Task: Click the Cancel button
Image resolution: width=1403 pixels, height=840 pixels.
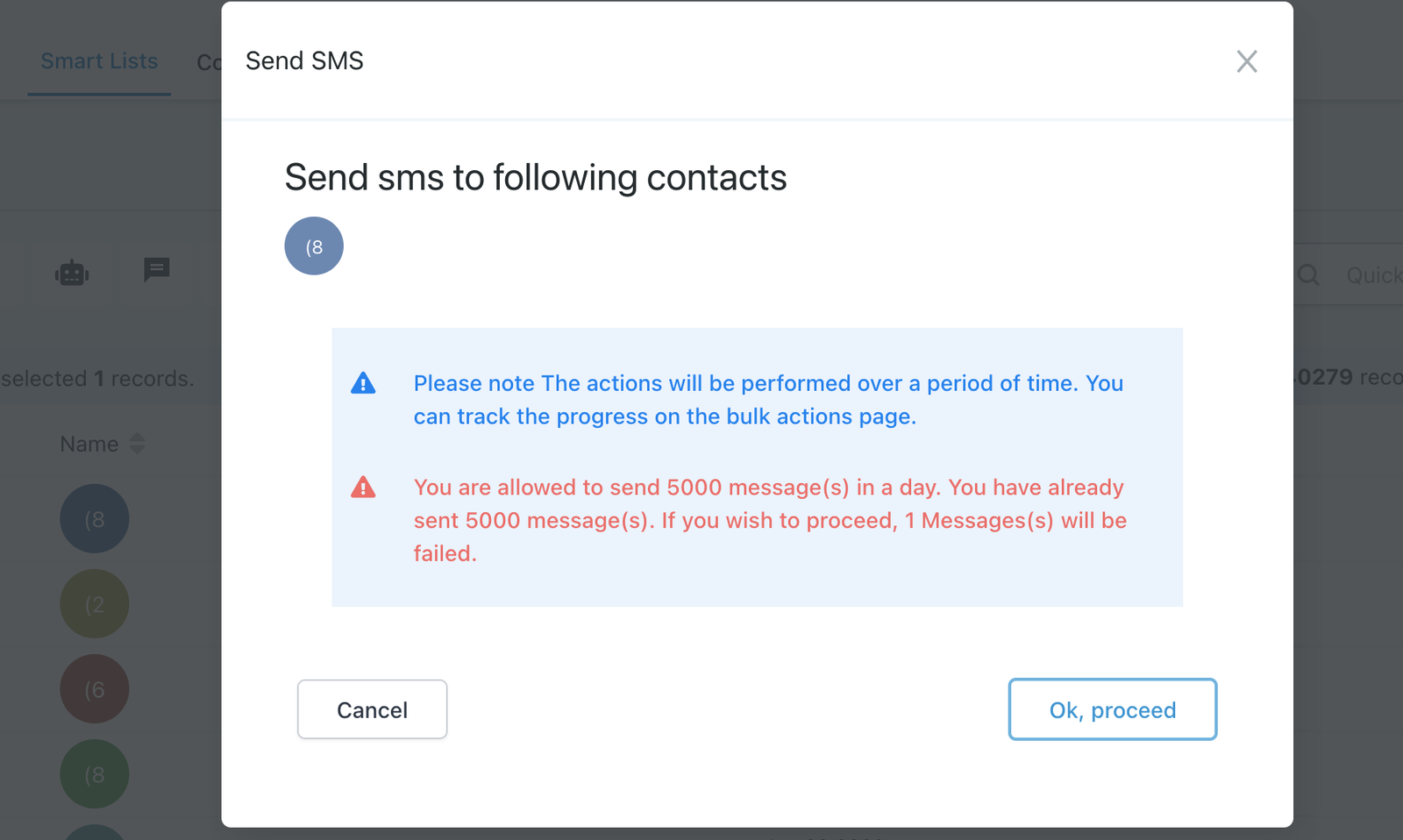Action: tap(372, 709)
